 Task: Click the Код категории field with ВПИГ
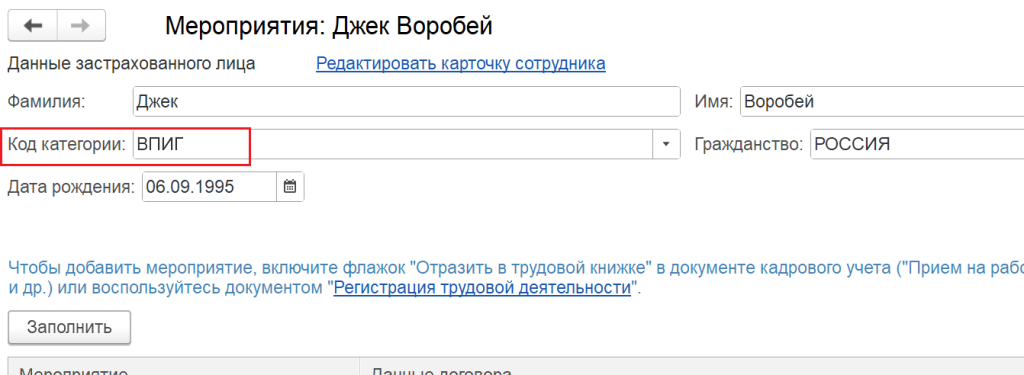392,144
